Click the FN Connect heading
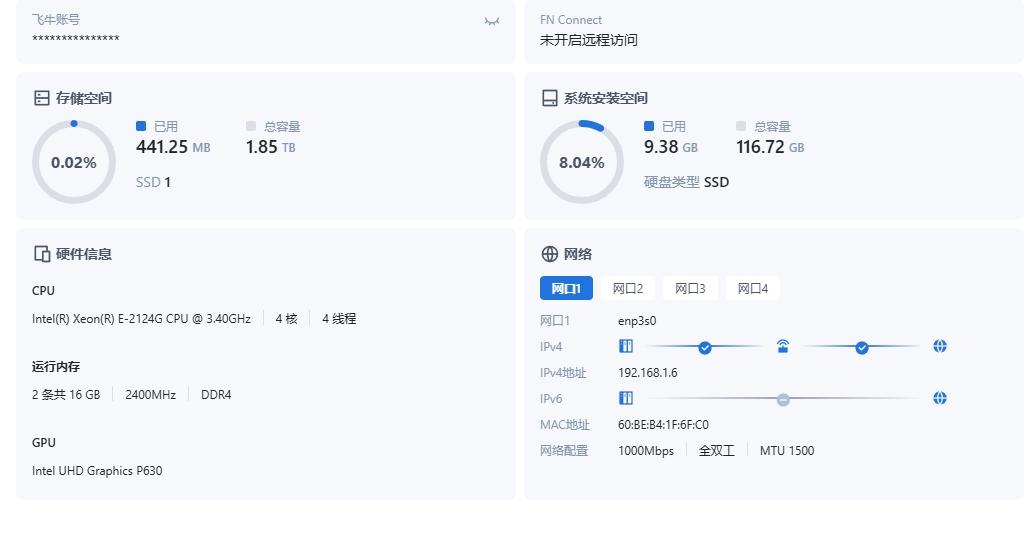1026x539 pixels. tap(571, 20)
